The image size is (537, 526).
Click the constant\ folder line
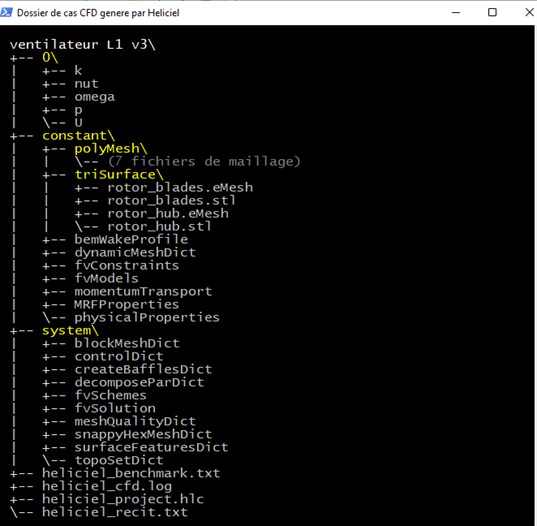click(x=78, y=136)
